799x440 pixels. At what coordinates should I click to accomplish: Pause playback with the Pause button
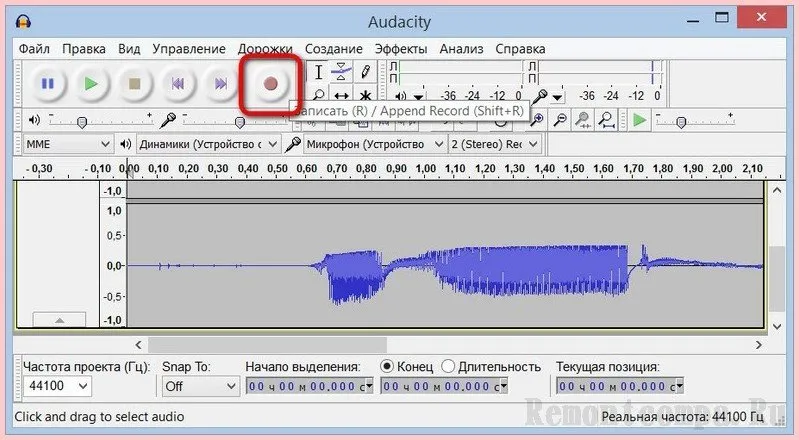[x=47, y=84]
